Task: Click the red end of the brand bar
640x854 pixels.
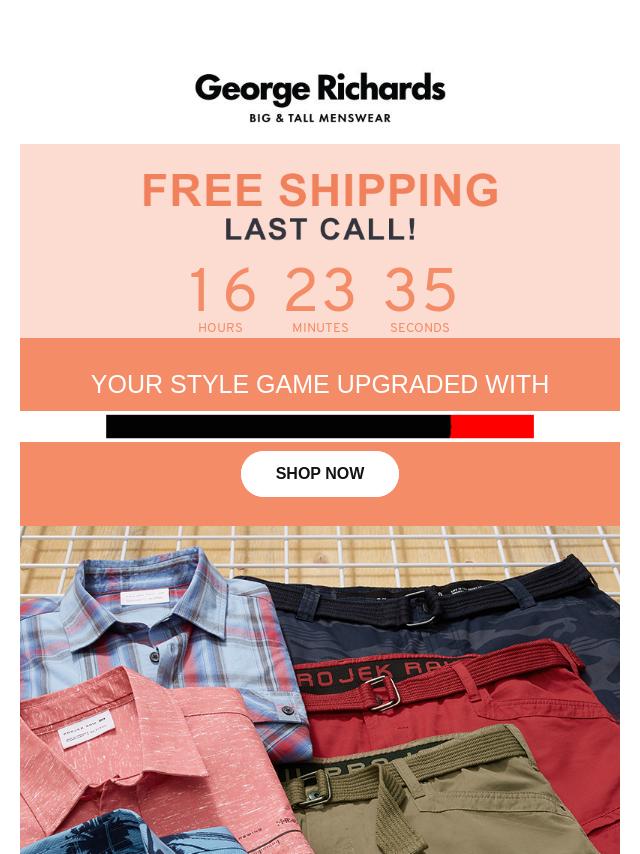Action: [x=492, y=426]
